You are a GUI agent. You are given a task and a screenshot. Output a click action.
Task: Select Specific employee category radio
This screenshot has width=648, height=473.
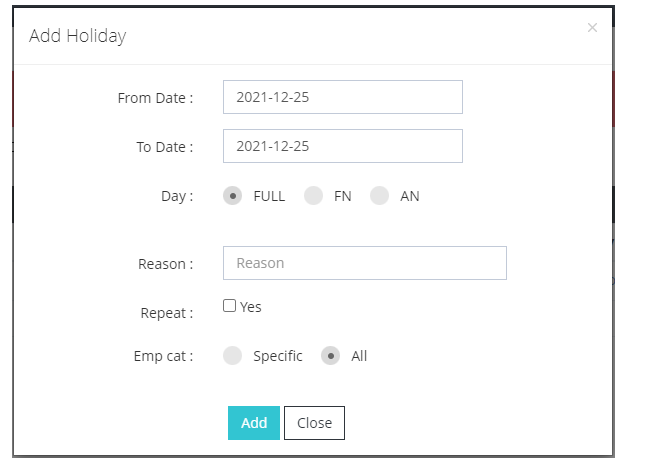[x=233, y=356]
